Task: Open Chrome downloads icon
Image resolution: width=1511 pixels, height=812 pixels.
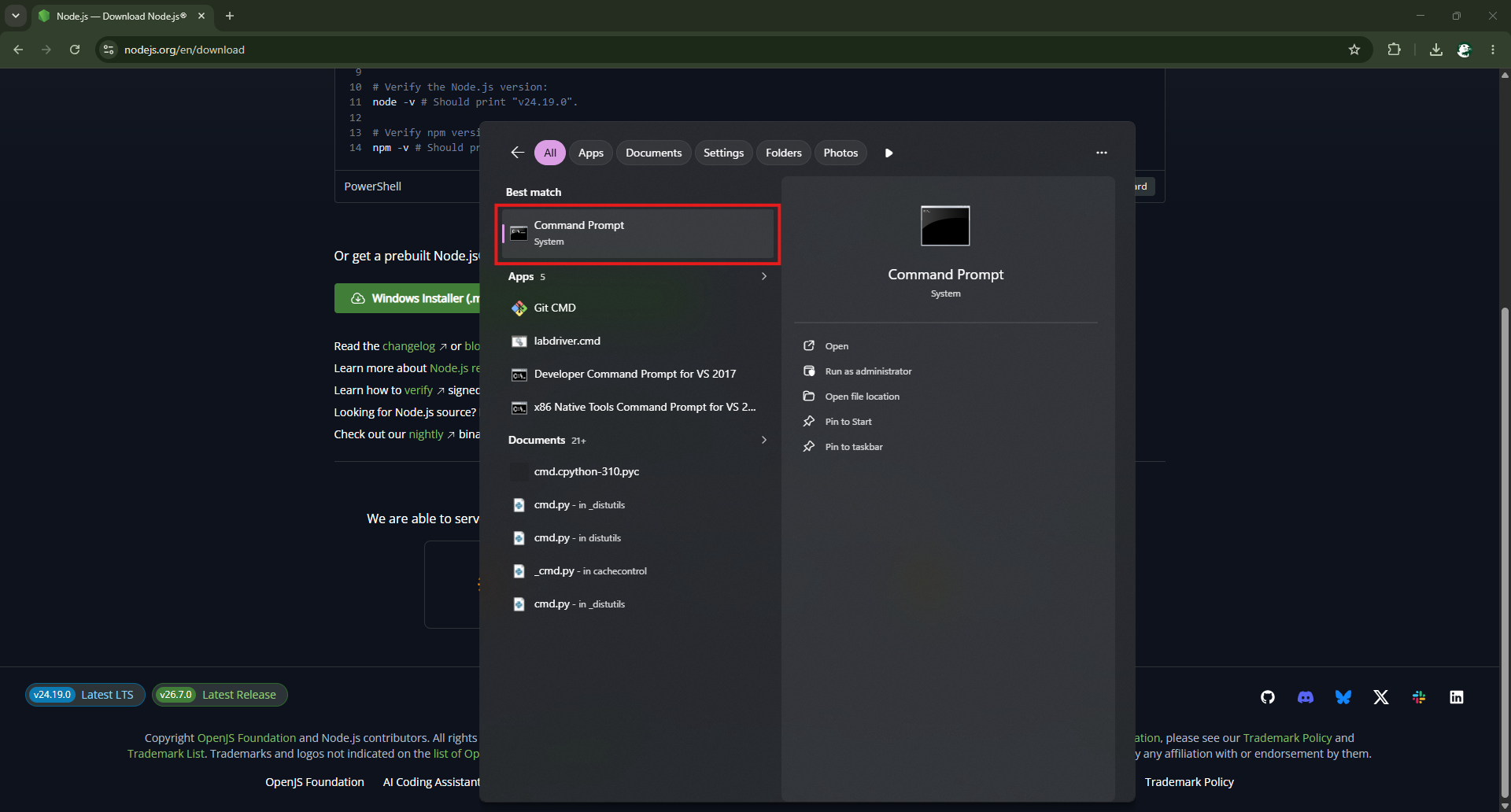Action: tap(1436, 50)
